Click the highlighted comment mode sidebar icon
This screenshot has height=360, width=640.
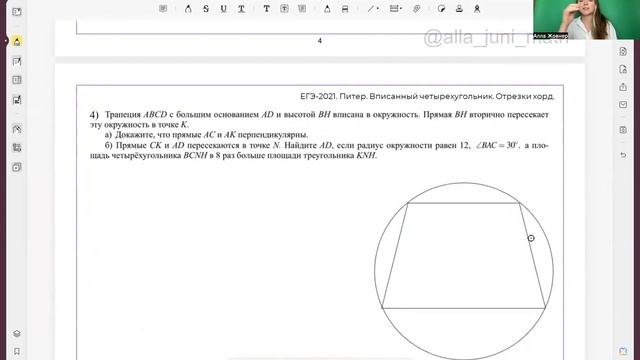click(17, 41)
